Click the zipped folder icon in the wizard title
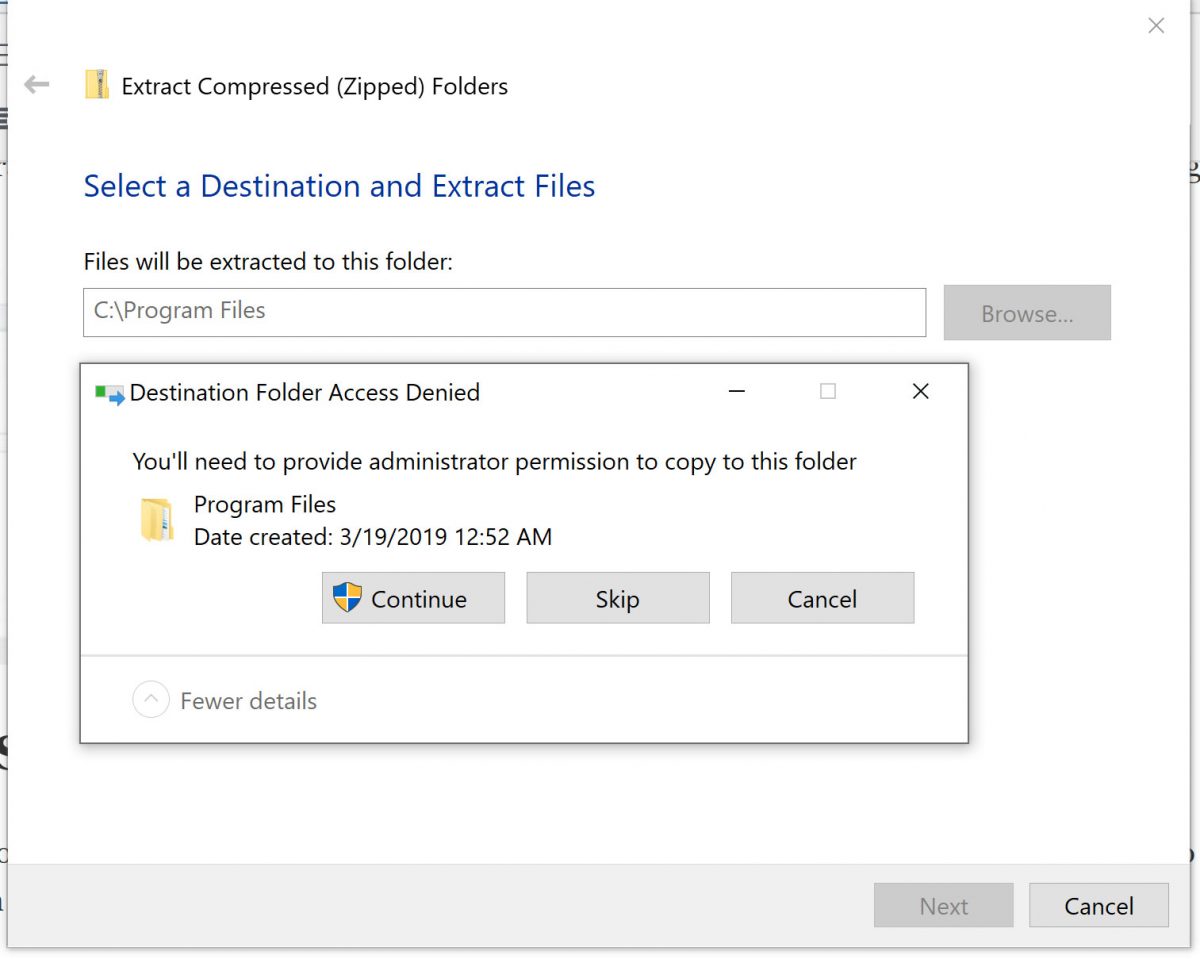This screenshot has width=1200, height=959. click(x=97, y=85)
